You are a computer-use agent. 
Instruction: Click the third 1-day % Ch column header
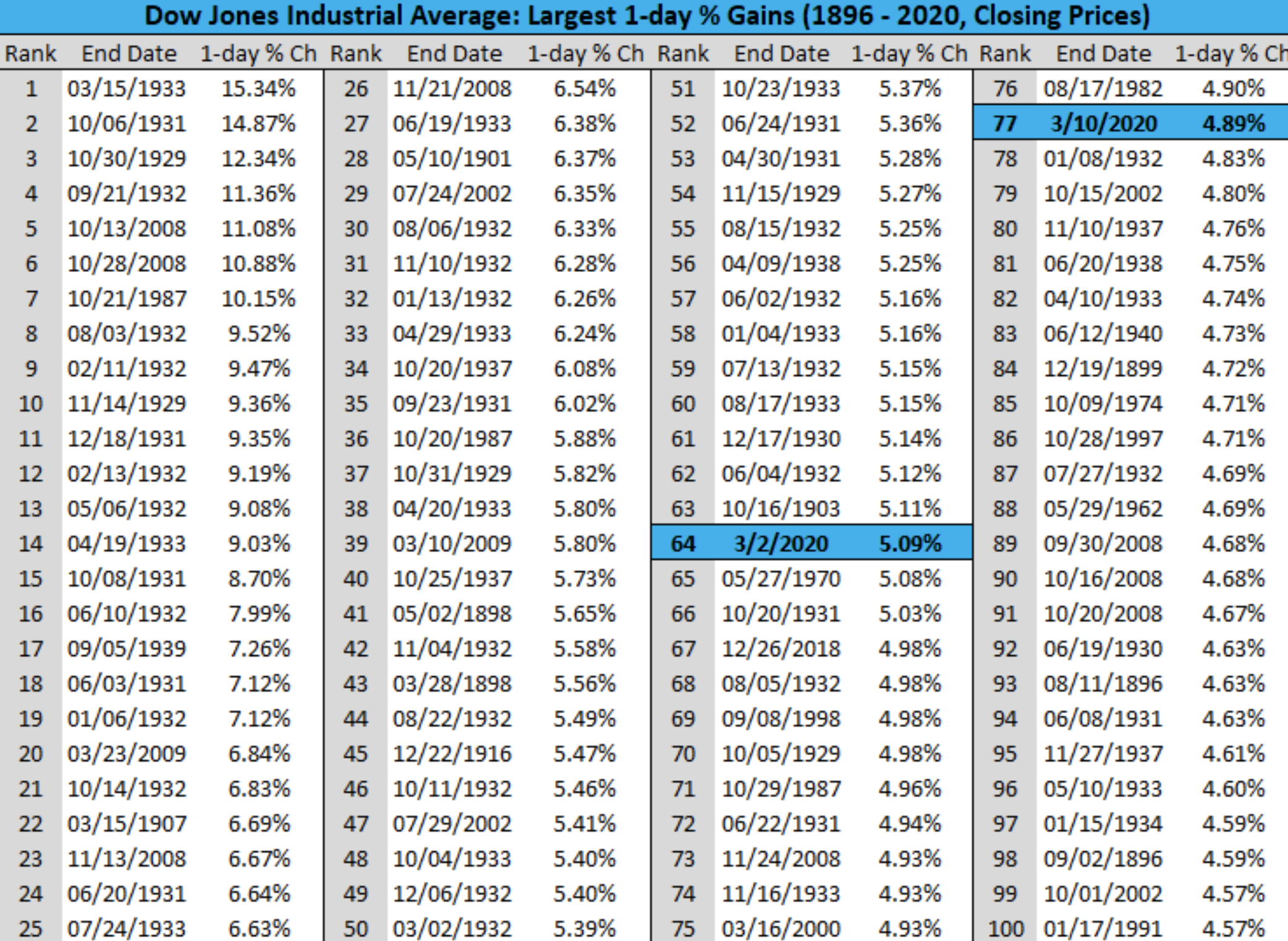(x=909, y=54)
